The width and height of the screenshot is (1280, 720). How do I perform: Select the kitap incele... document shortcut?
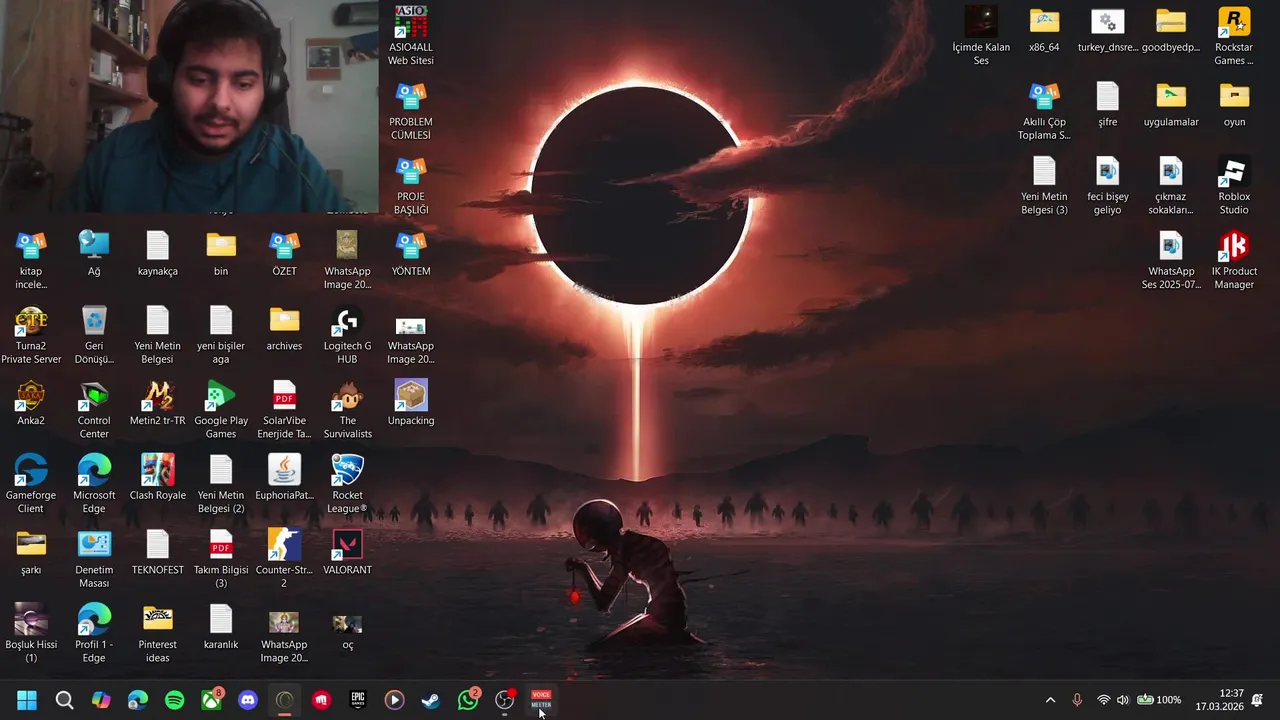coord(31,260)
